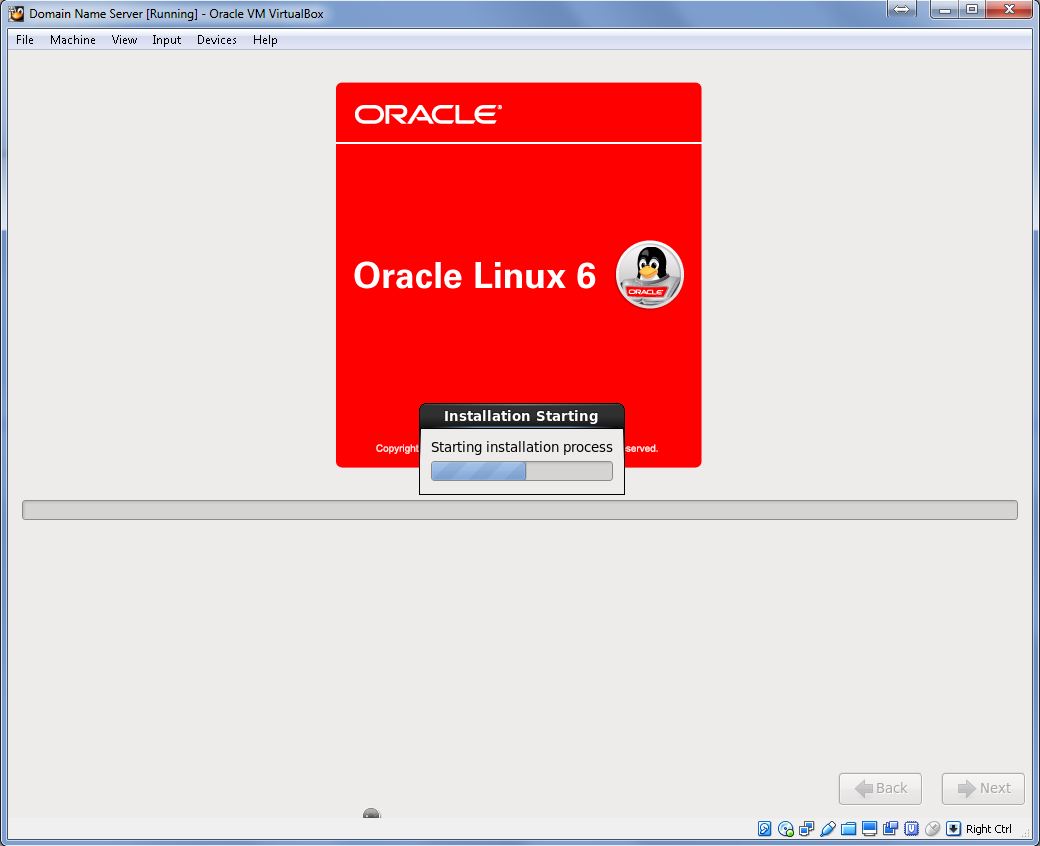Click the overall installation progress bar
The image size is (1040, 846).
coord(519,510)
